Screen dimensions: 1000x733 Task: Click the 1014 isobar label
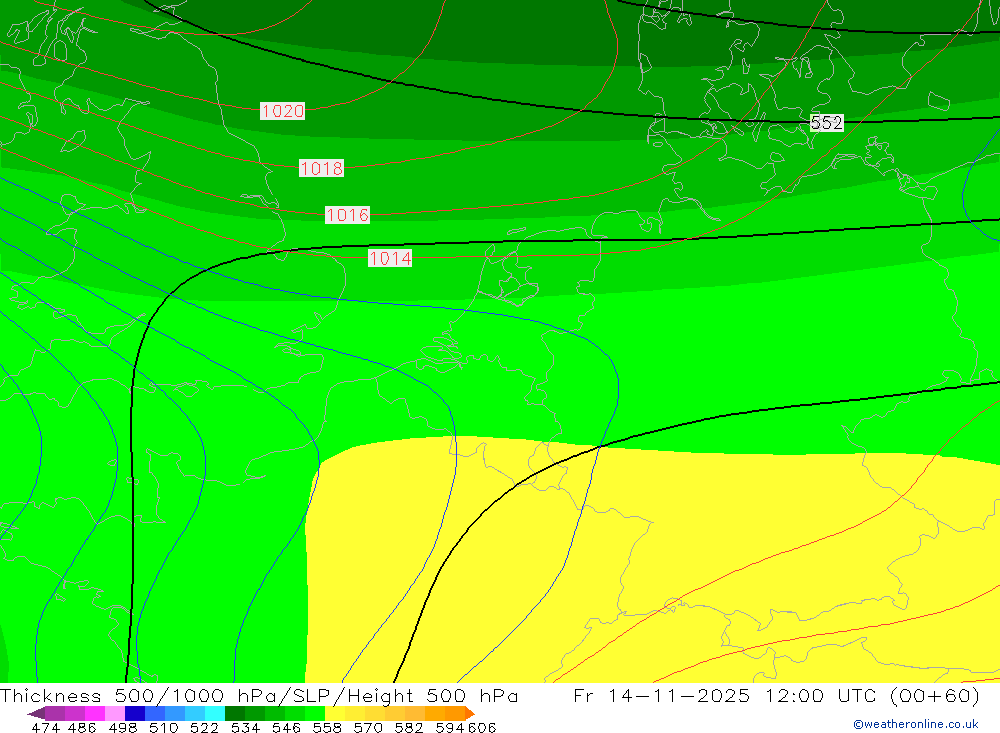[x=390, y=258]
